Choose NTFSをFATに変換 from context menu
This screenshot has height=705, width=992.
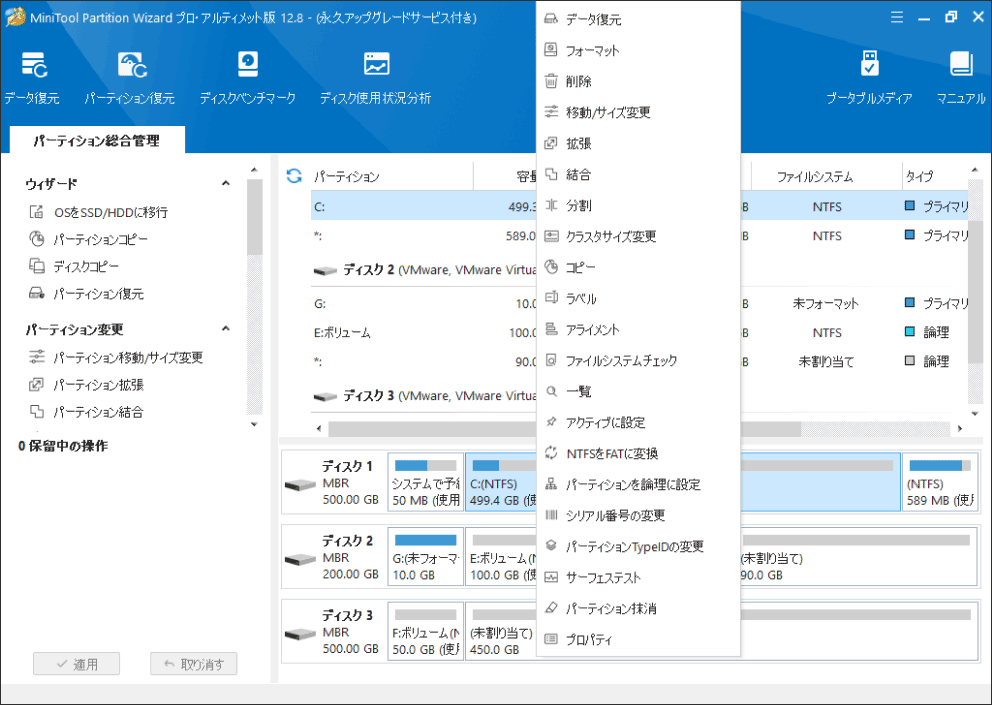click(638, 453)
